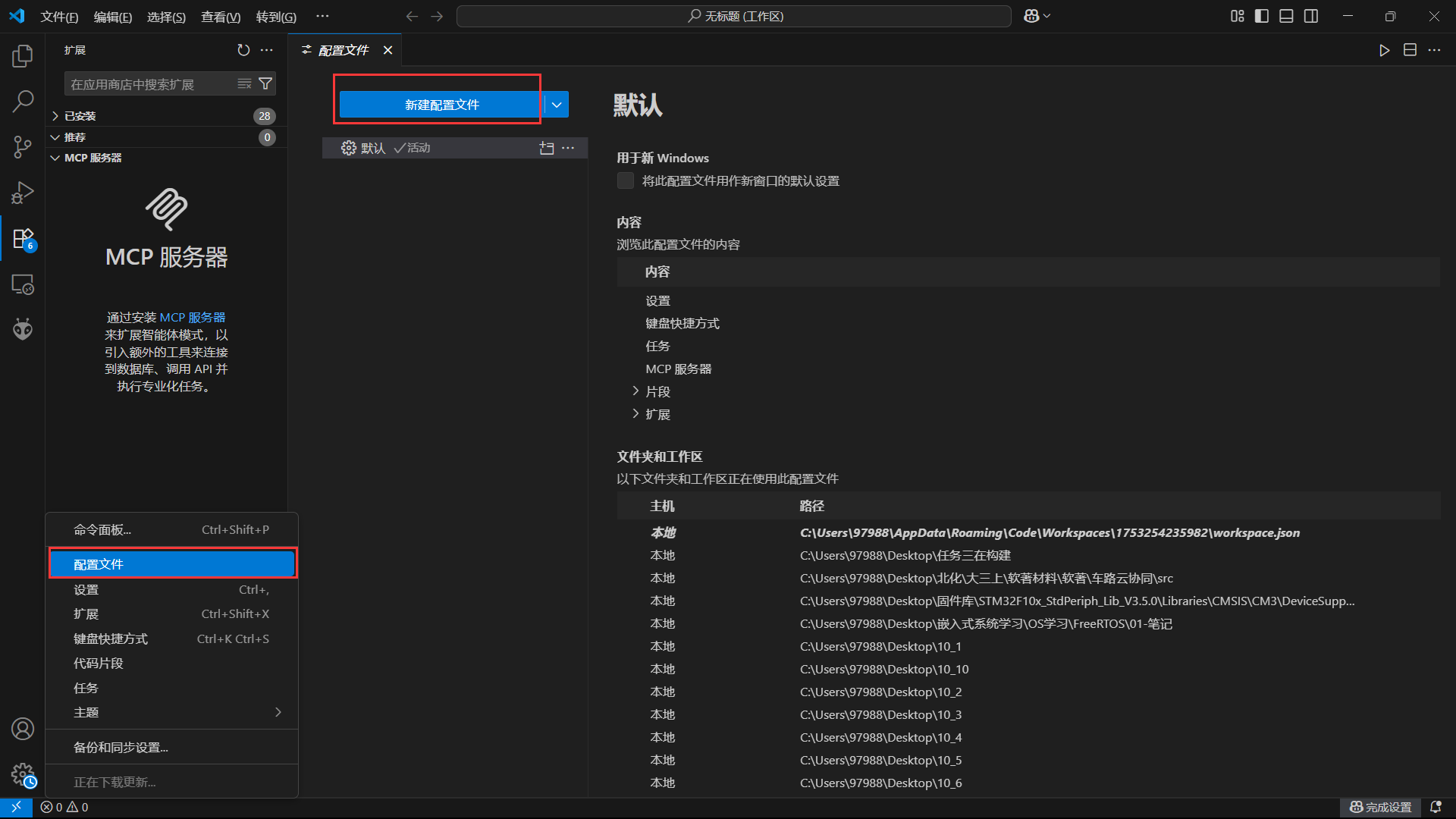Screen dimensions: 1456x819
Task: Split the editor layout icon
Action: tap(1410, 50)
